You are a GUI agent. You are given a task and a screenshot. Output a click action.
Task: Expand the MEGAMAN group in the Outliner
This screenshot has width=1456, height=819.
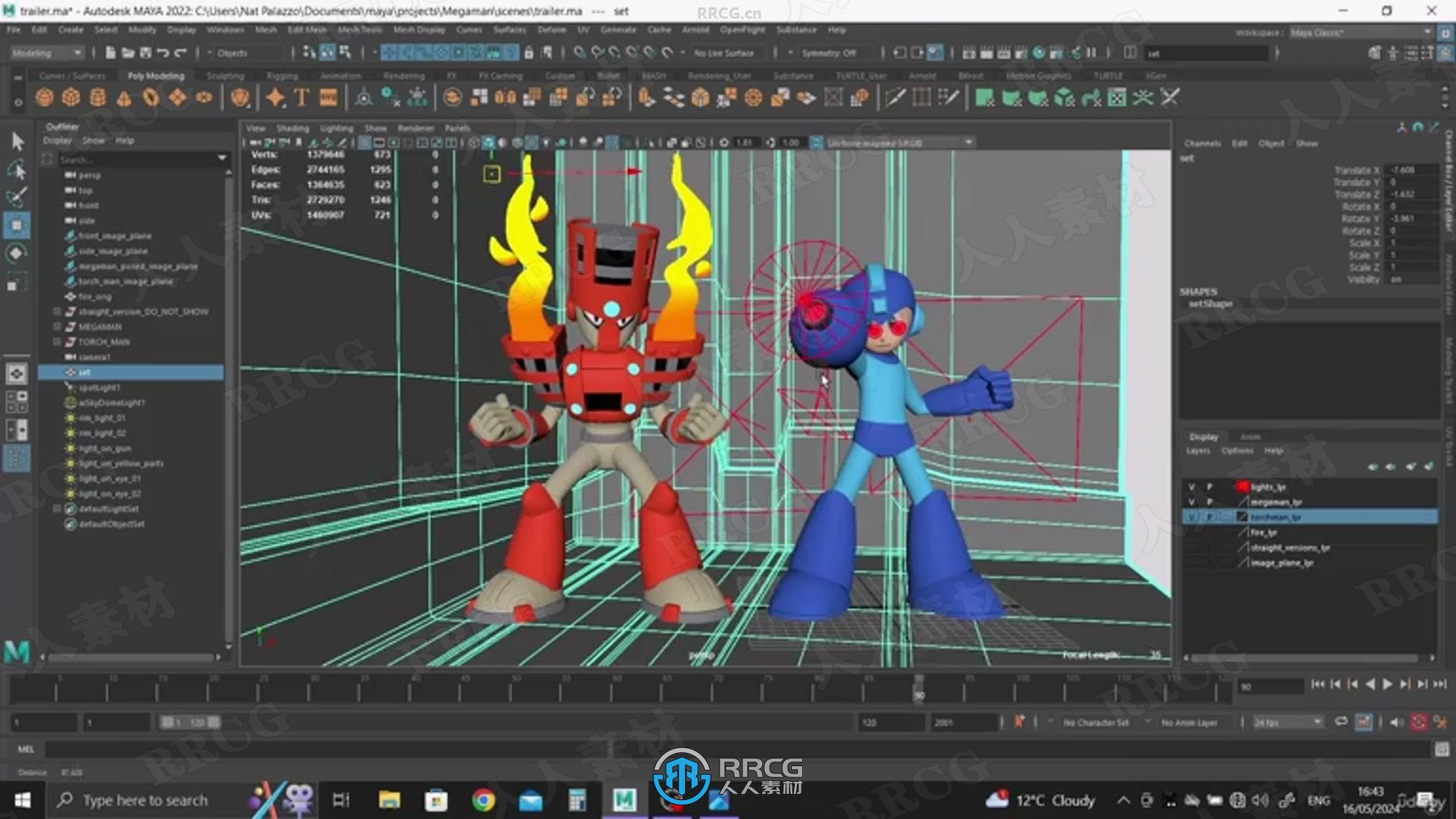(x=57, y=327)
